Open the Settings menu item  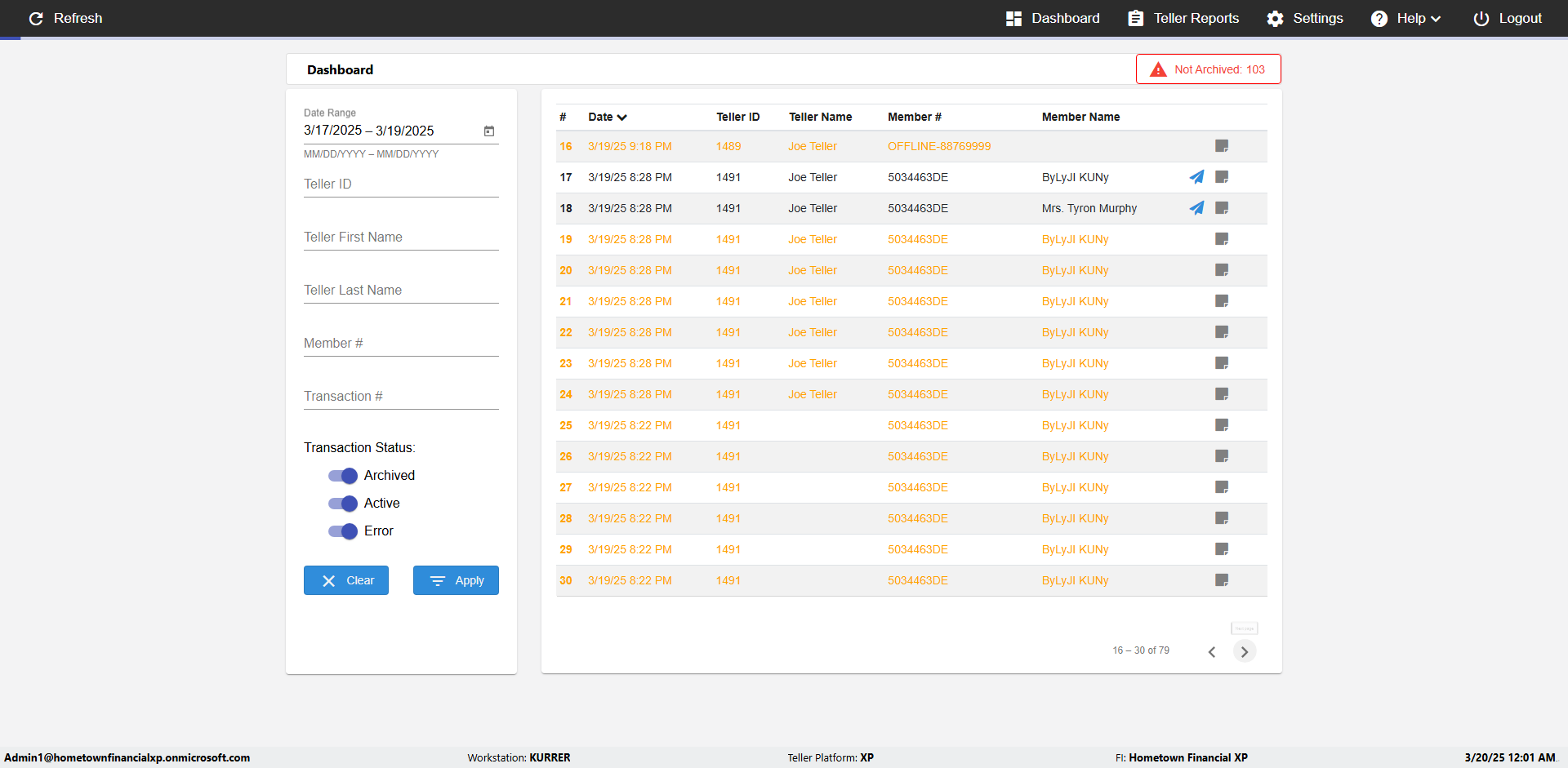point(1304,19)
